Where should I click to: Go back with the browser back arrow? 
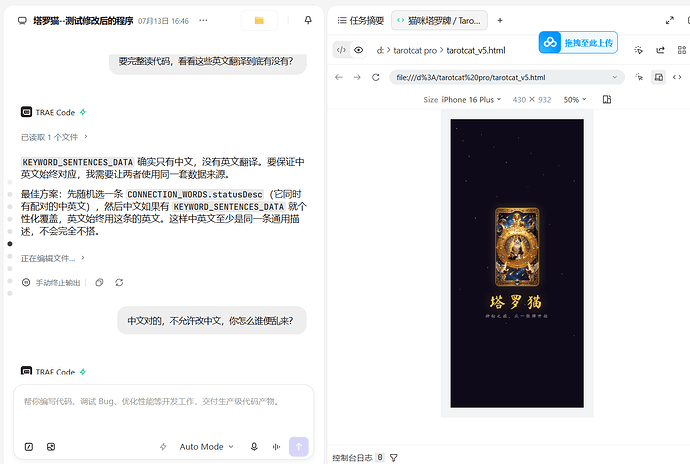pyautogui.click(x=339, y=77)
